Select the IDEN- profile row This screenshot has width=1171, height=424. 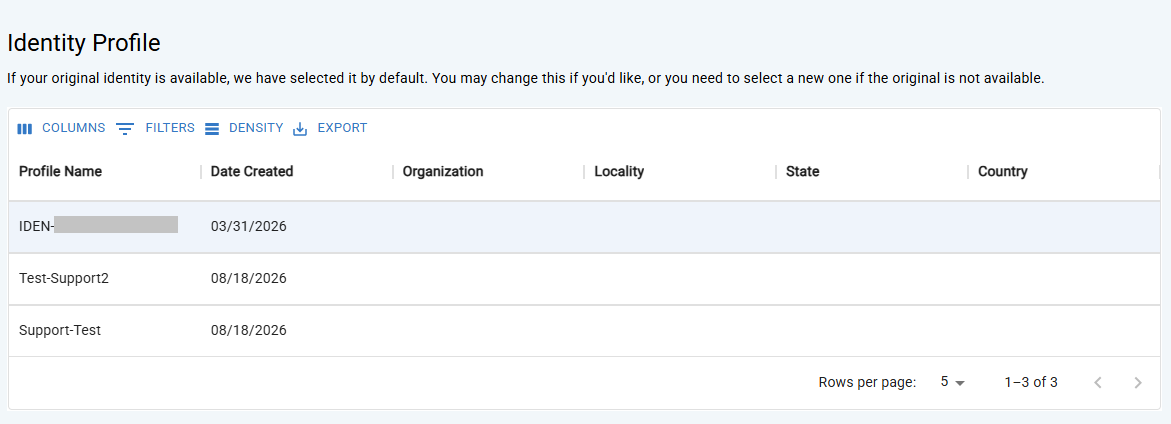(585, 227)
